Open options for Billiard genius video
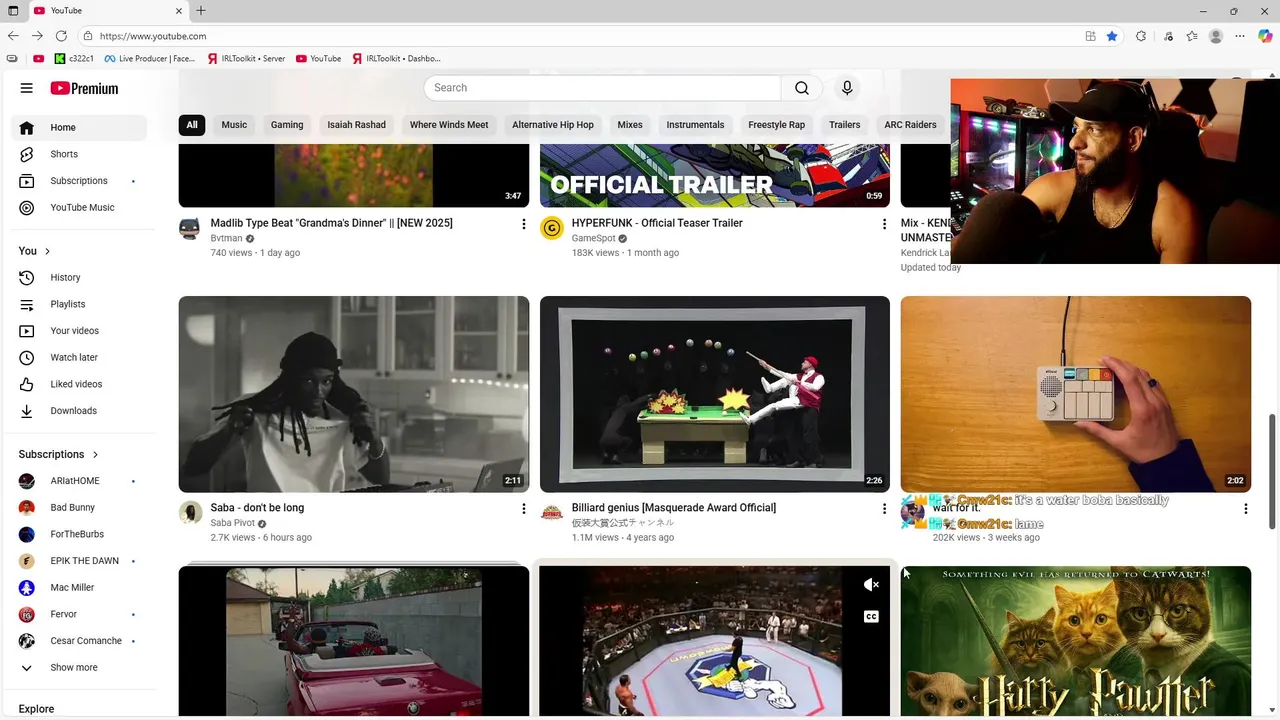 pos(884,509)
